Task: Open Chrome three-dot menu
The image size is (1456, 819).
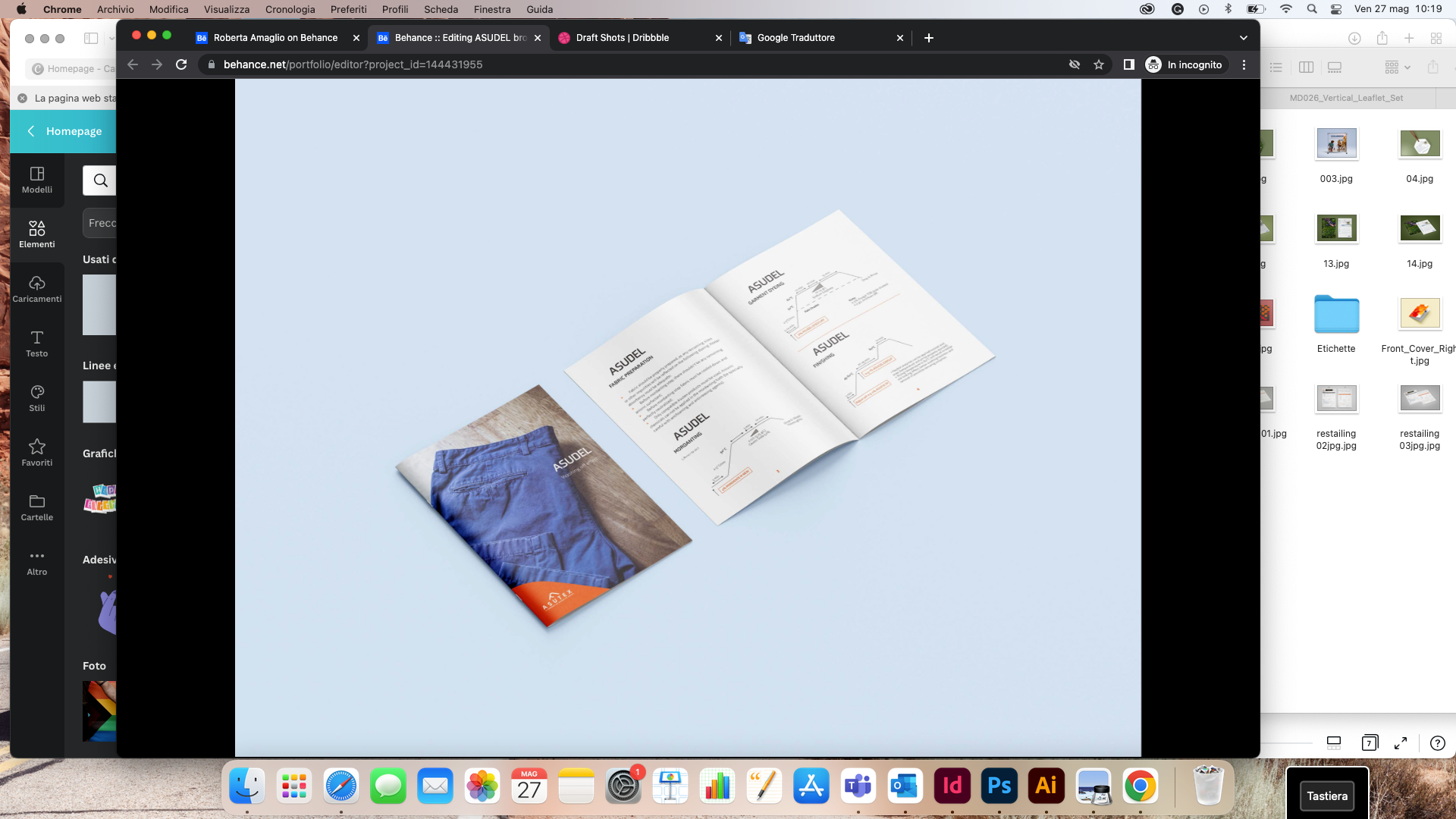Action: tap(1244, 64)
